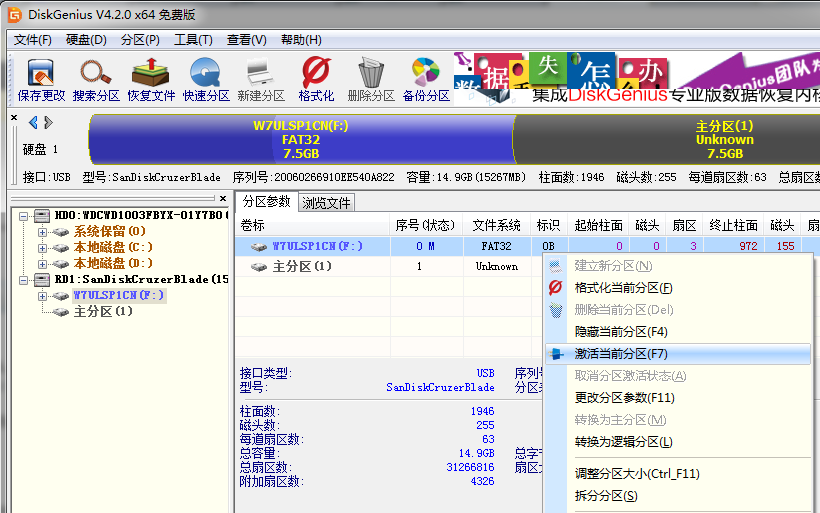This screenshot has width=820, height=513.
Task: Go to the next disk with the right arrow
Action: click(49, 122)
